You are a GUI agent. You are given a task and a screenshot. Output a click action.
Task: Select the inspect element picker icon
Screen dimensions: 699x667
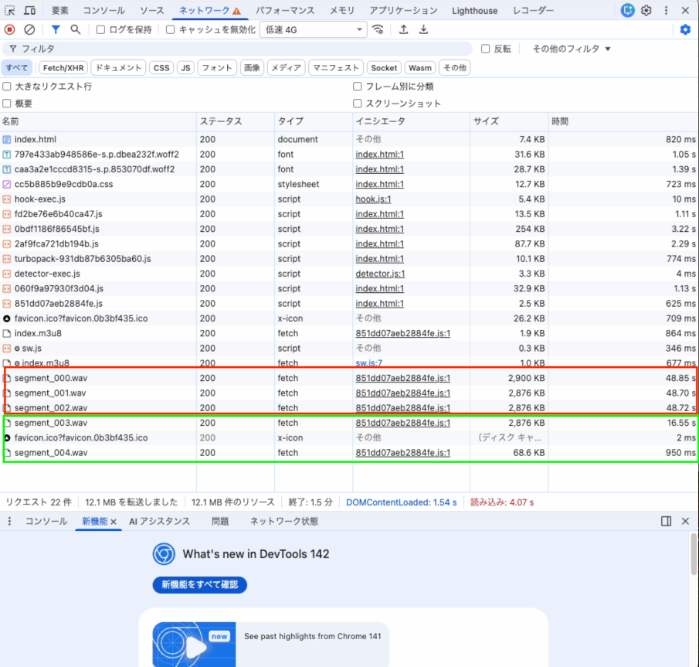[10, 10]
